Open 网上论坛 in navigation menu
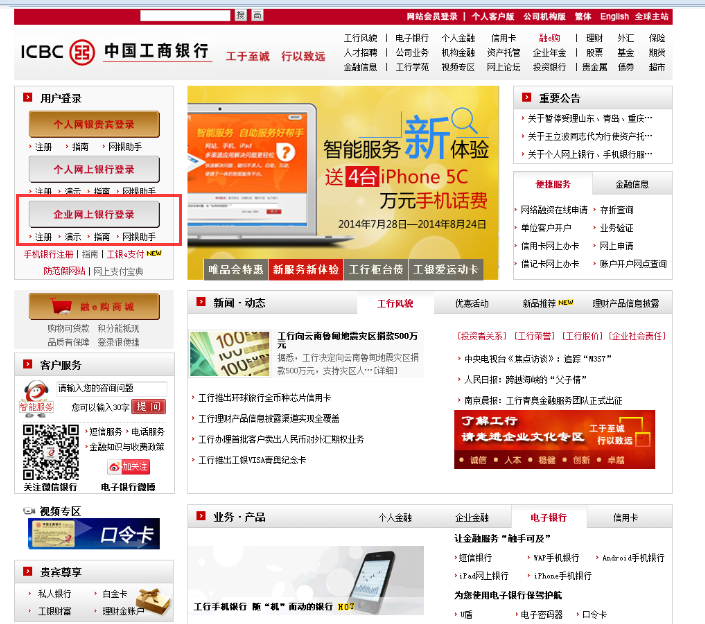705x624 pixels. [x=503, y=67]
